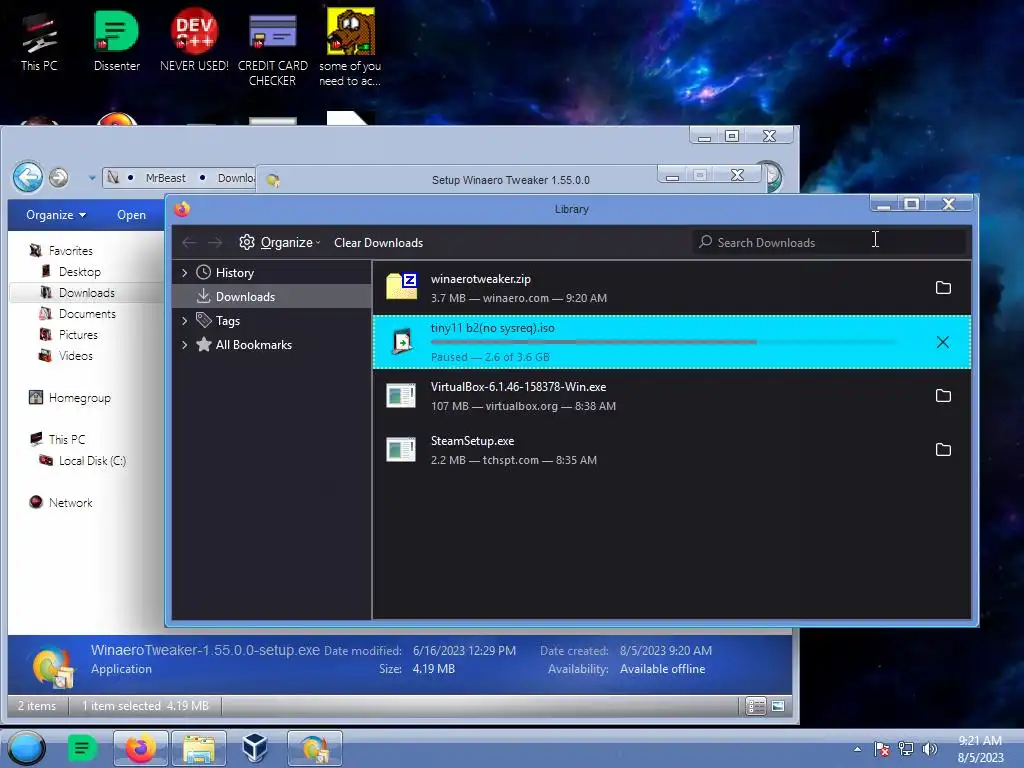Select History in the Library sidebar

click(x=234, y=272)
